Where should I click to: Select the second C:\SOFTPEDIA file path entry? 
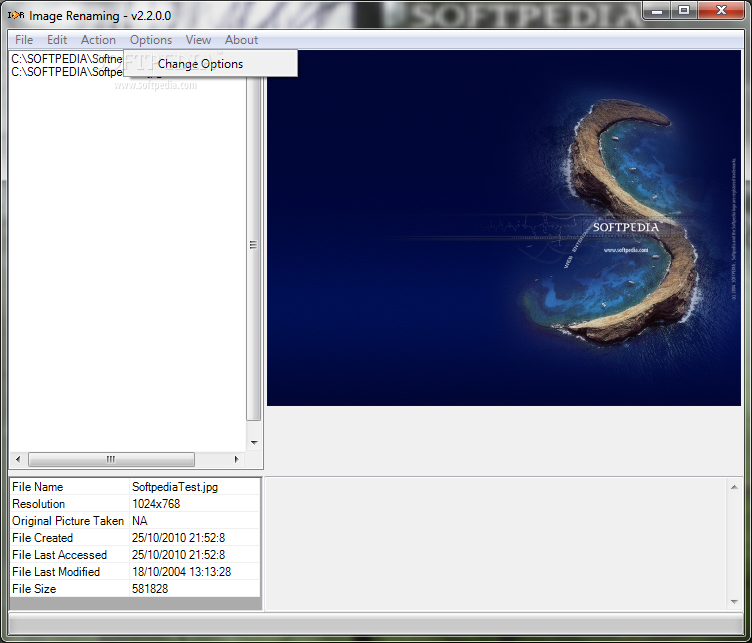pos(67,71)
